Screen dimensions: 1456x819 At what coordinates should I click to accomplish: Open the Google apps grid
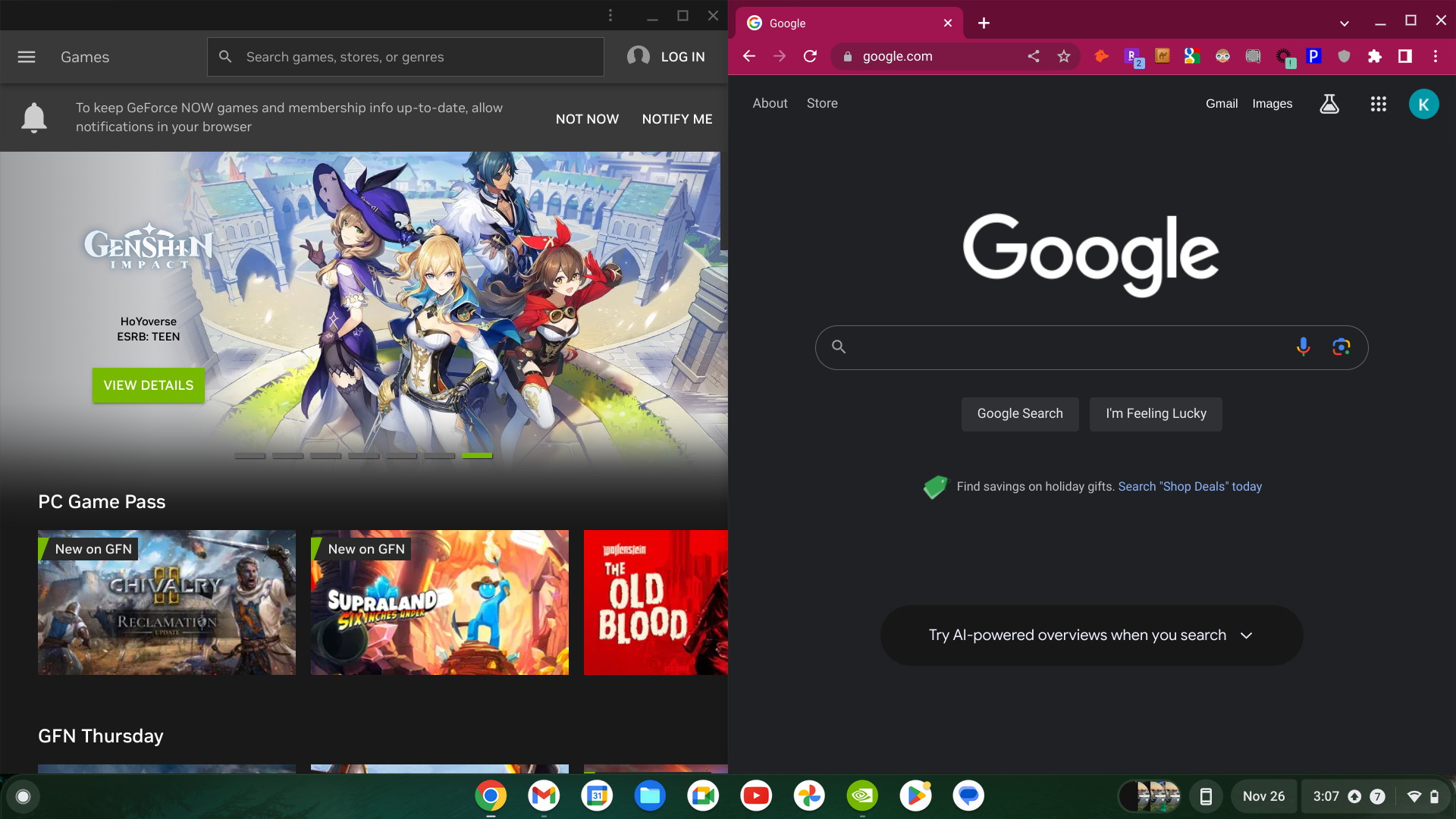1378,104
